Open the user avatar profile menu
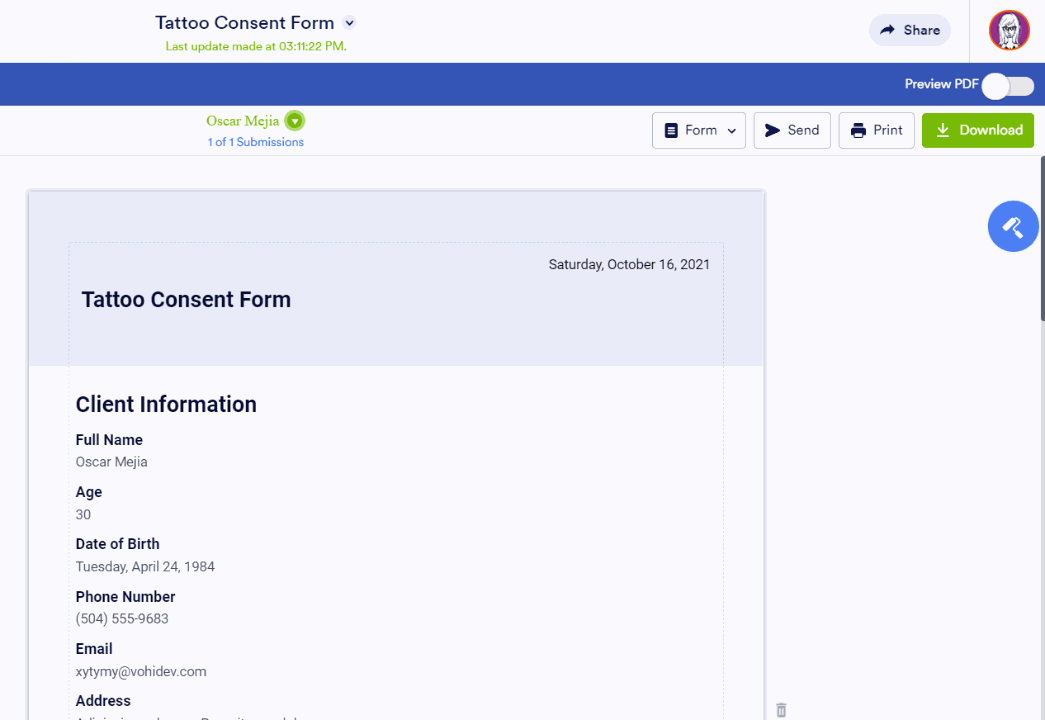The height and width of the screenshot is (720, 1045). [1009, 31]
